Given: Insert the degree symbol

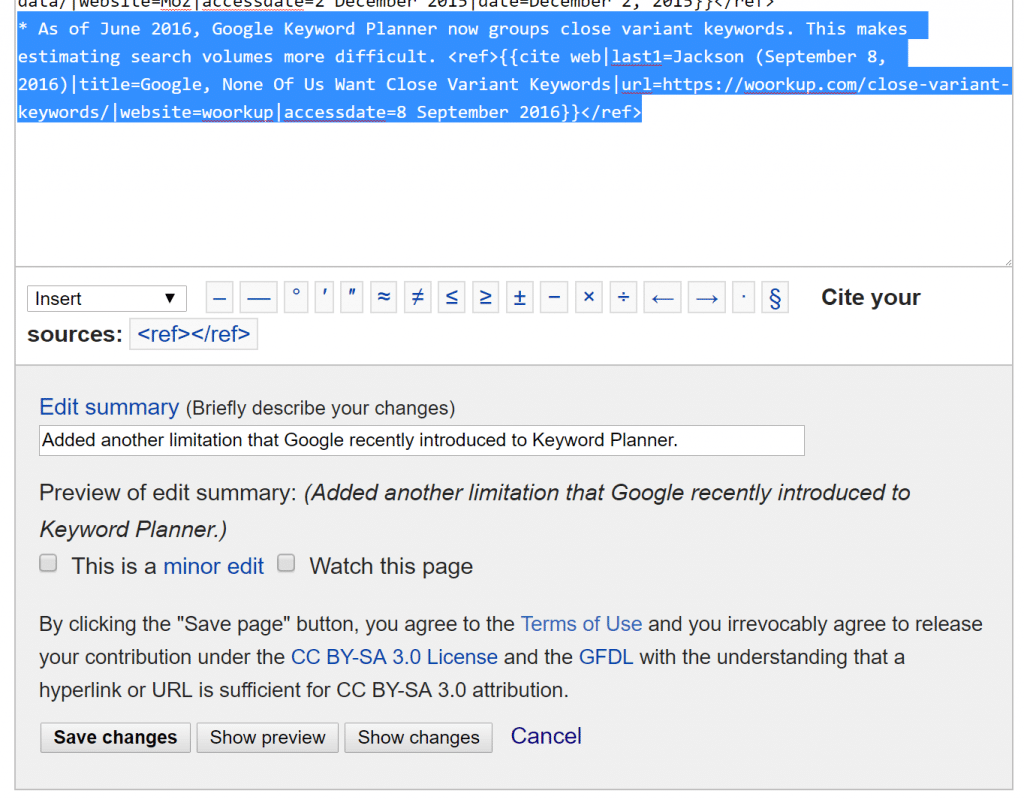Looking at the screenshot, I should pyautogui.click(x=295, y=297).
